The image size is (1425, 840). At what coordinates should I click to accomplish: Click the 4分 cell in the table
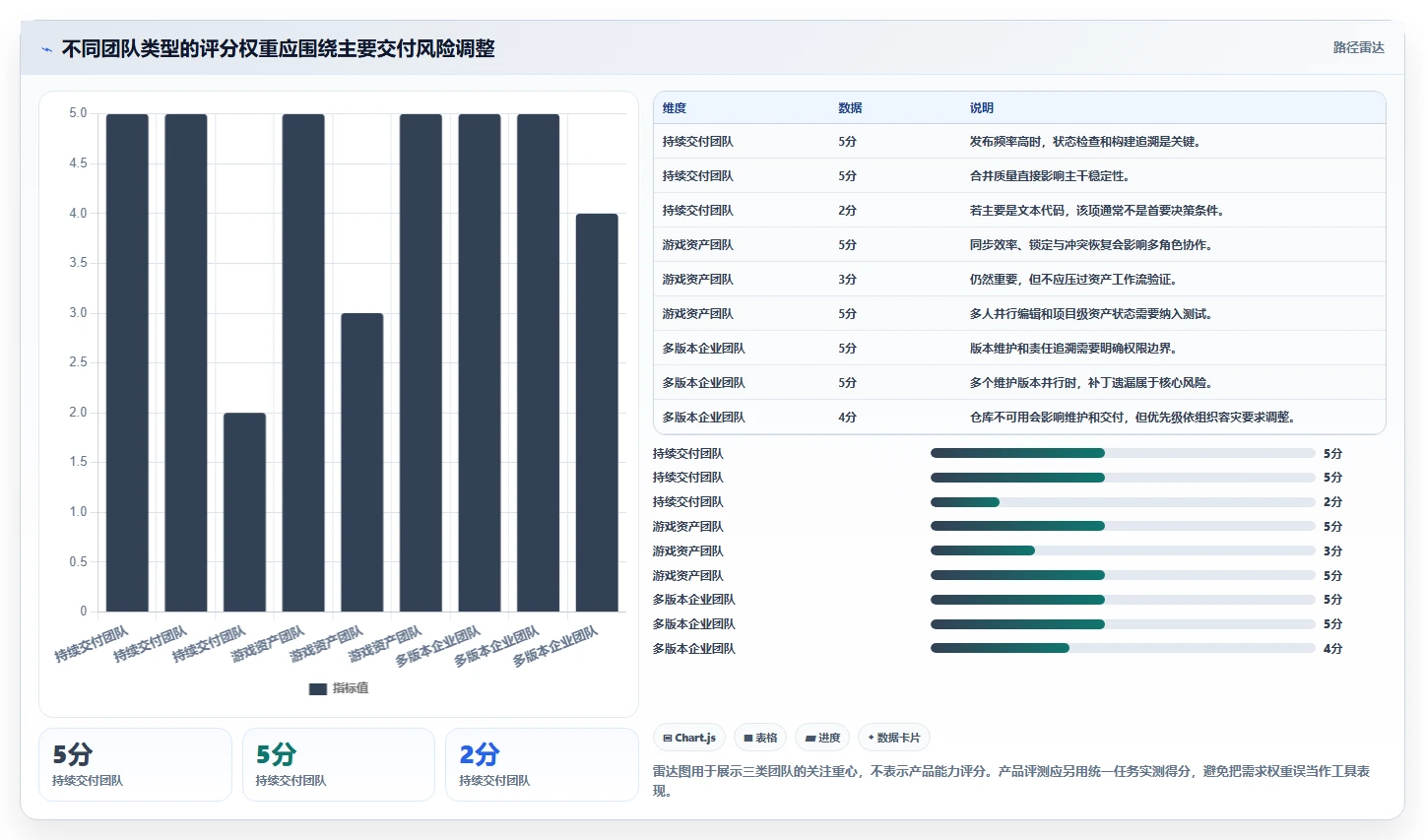pos(847,418)
